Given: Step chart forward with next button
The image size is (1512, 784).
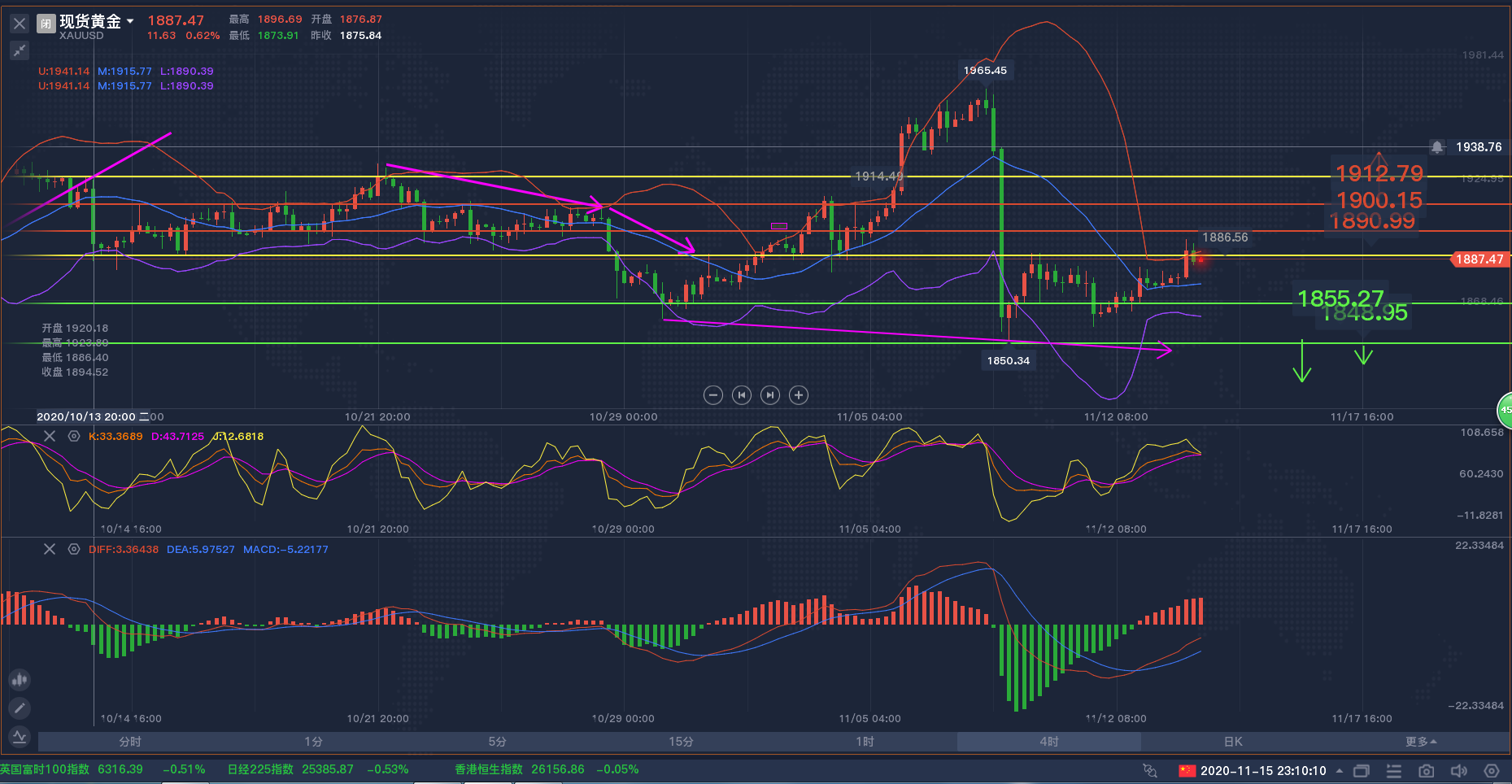Looking at the screenshot, I should (x=770, y=395).
